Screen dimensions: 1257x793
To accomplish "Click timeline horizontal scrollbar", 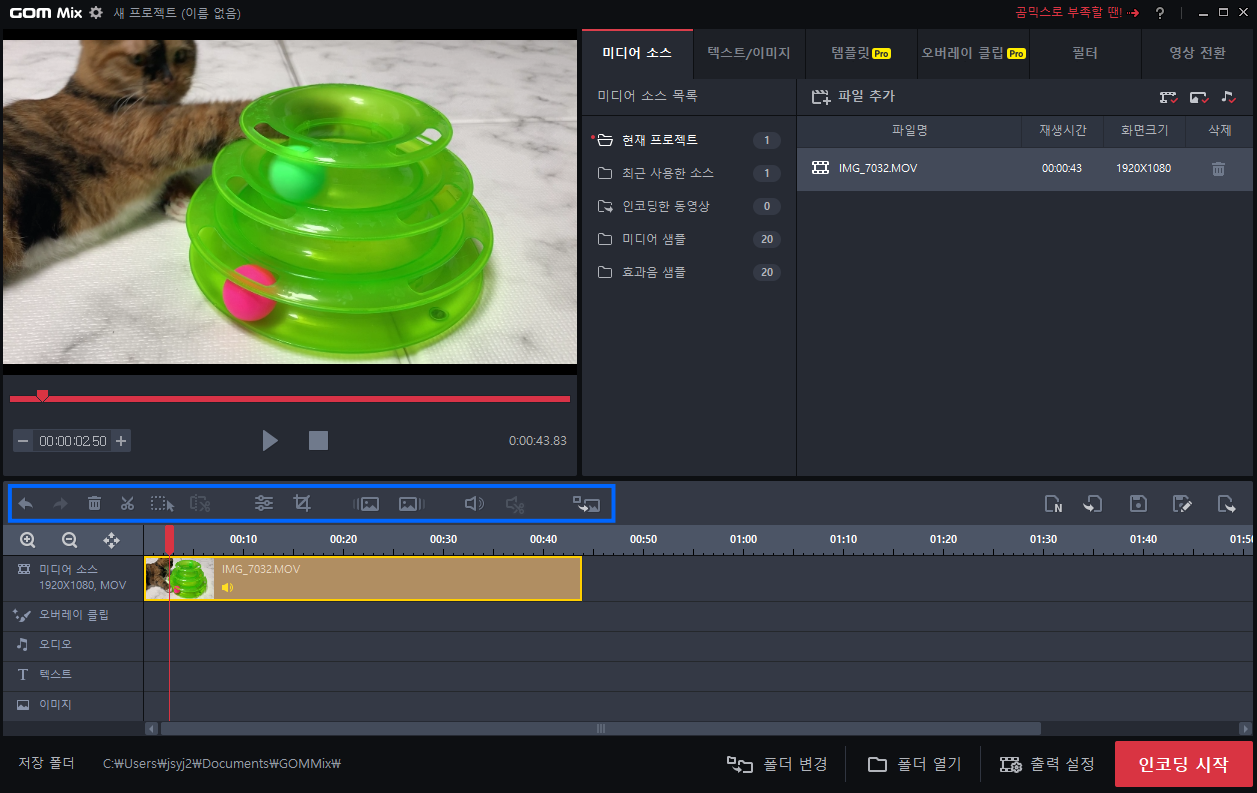I will [600, 729].
